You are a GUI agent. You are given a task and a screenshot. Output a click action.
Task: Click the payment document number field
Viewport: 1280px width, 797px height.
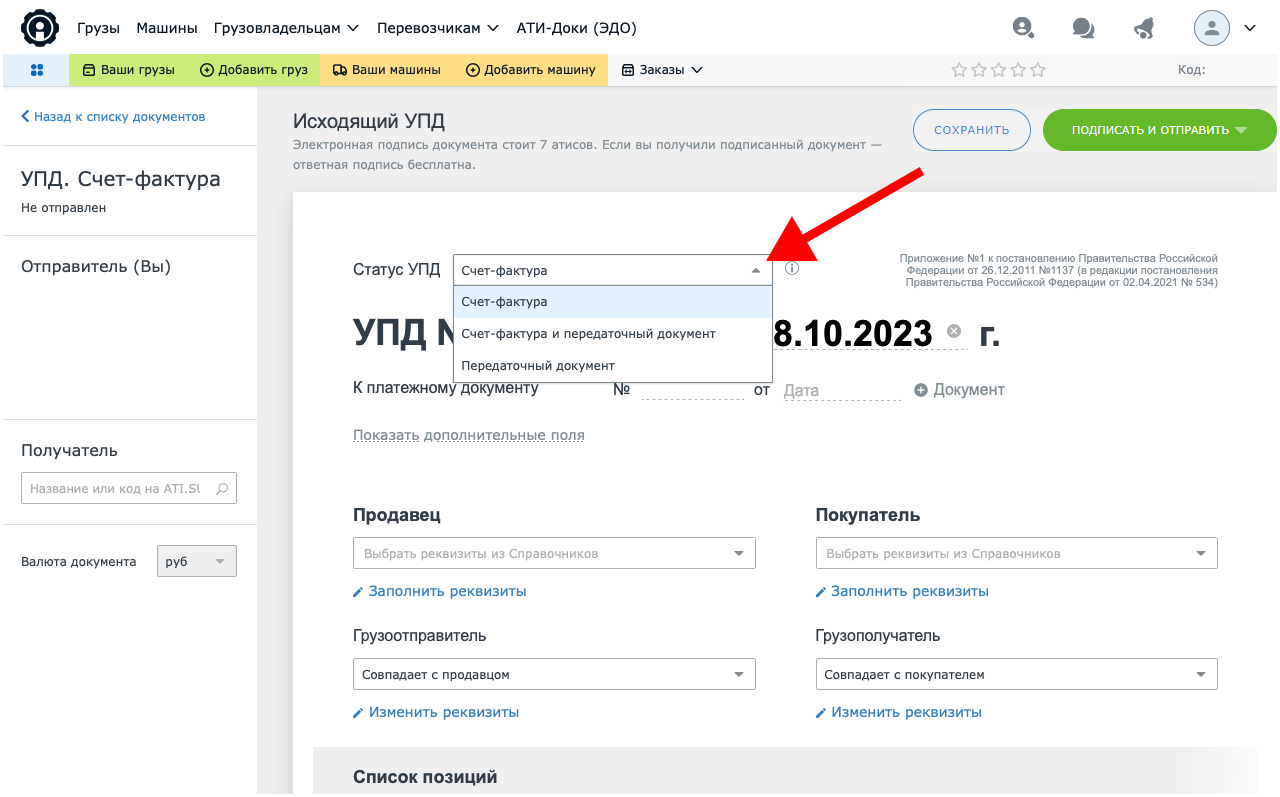pos(692,390)
